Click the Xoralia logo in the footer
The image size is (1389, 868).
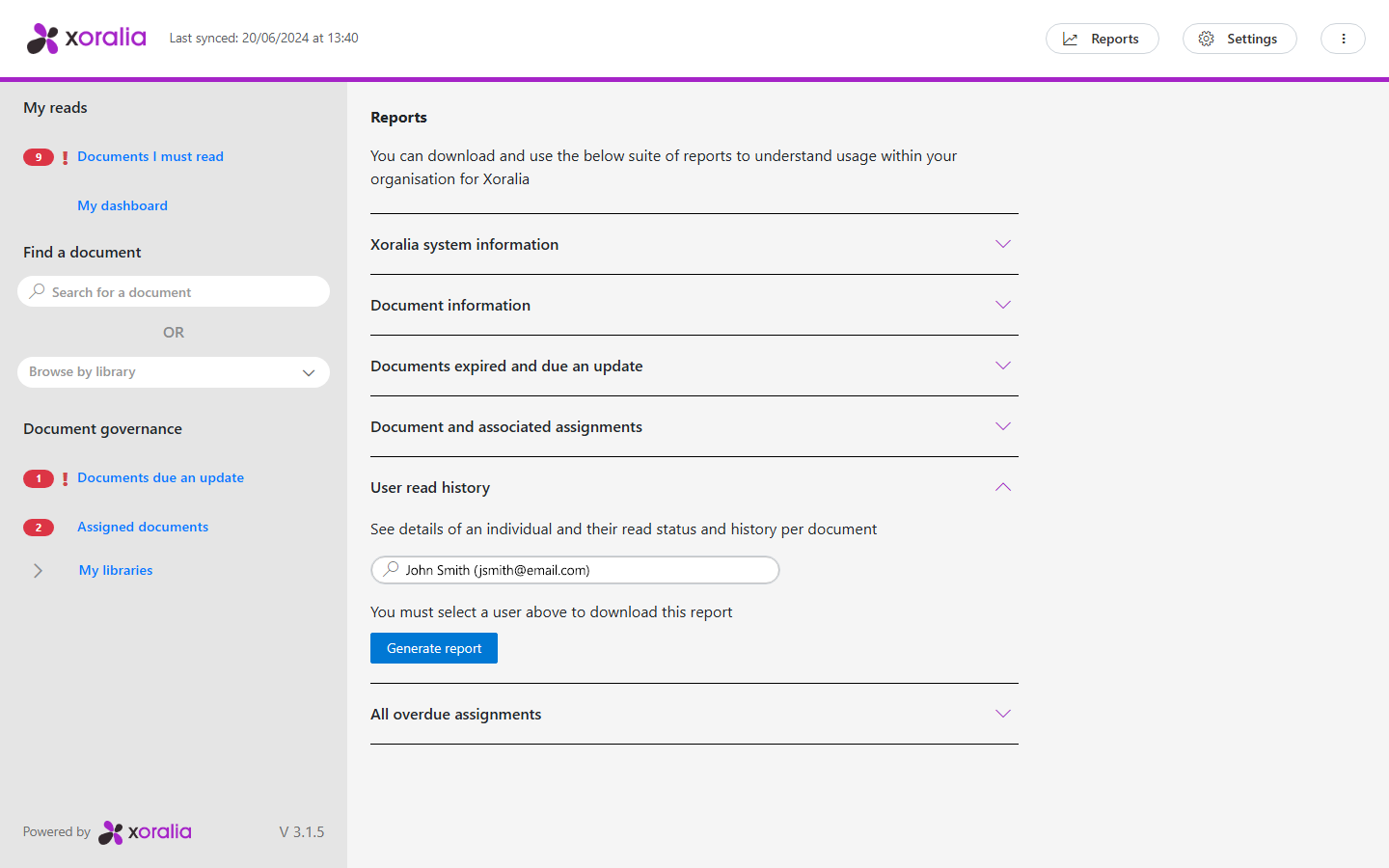point(145,832)
